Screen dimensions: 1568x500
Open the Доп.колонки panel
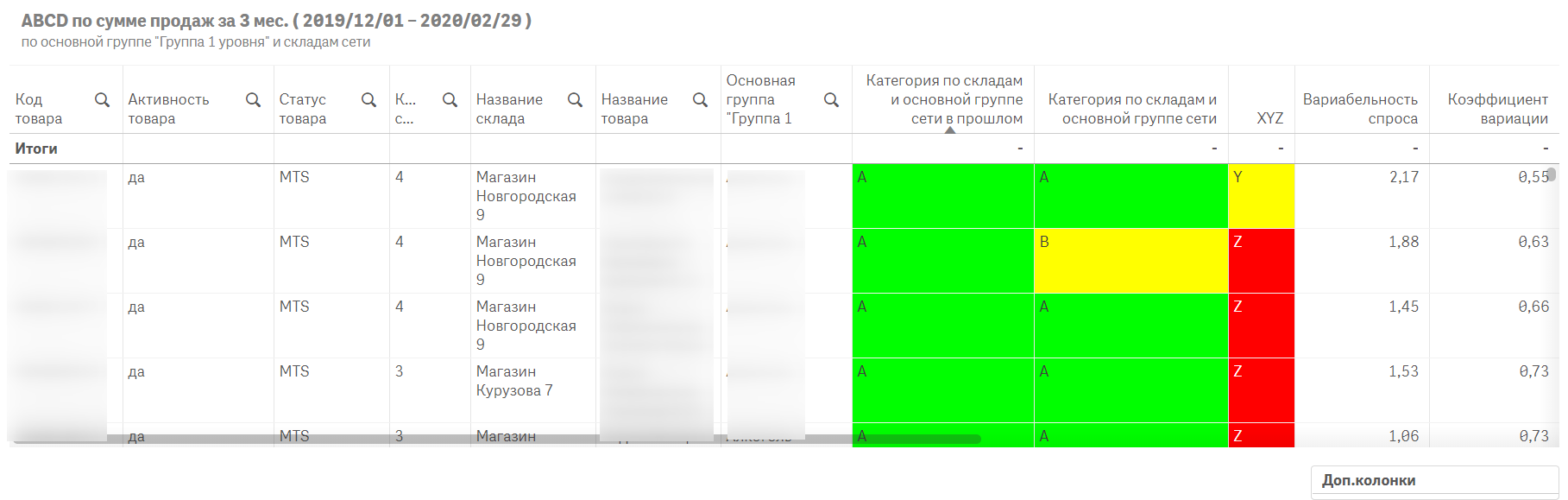point(1433,480)
